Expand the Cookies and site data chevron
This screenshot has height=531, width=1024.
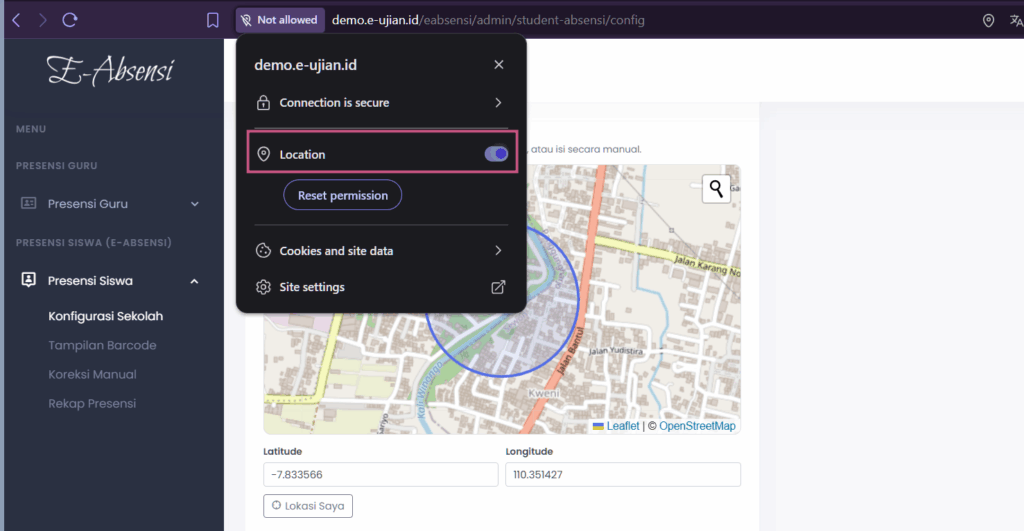point(498,251)
